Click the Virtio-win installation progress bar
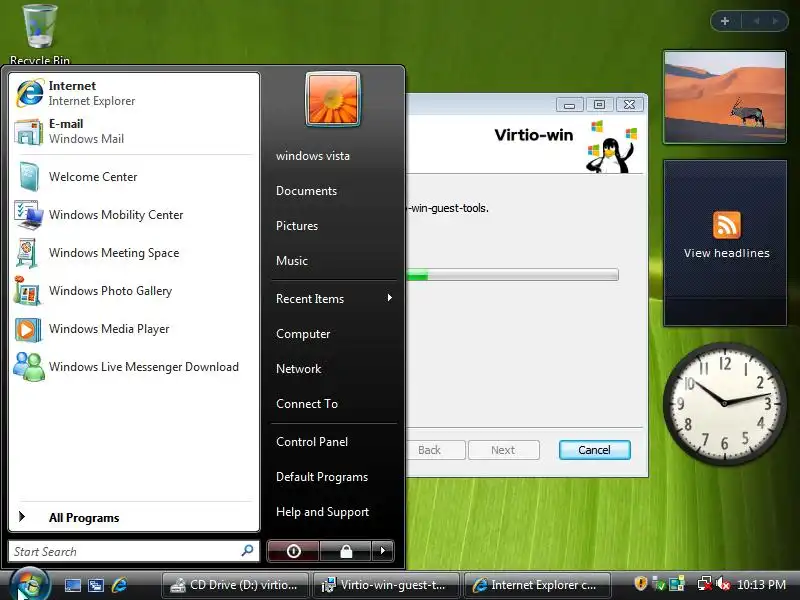 tap(512, 275)
